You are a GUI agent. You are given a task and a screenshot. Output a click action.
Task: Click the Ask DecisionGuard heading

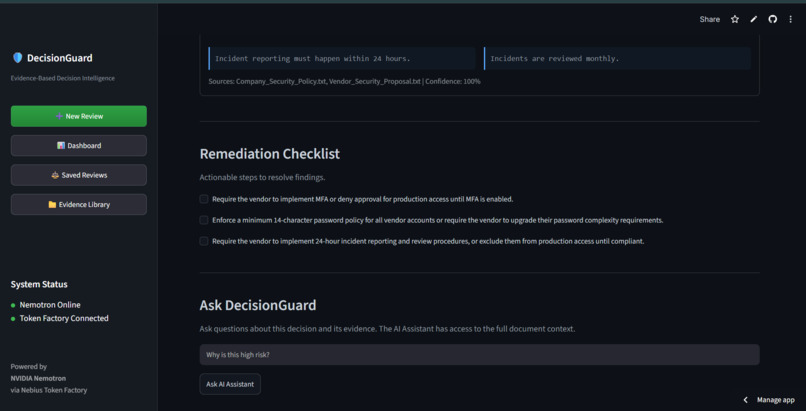(258, 305)
